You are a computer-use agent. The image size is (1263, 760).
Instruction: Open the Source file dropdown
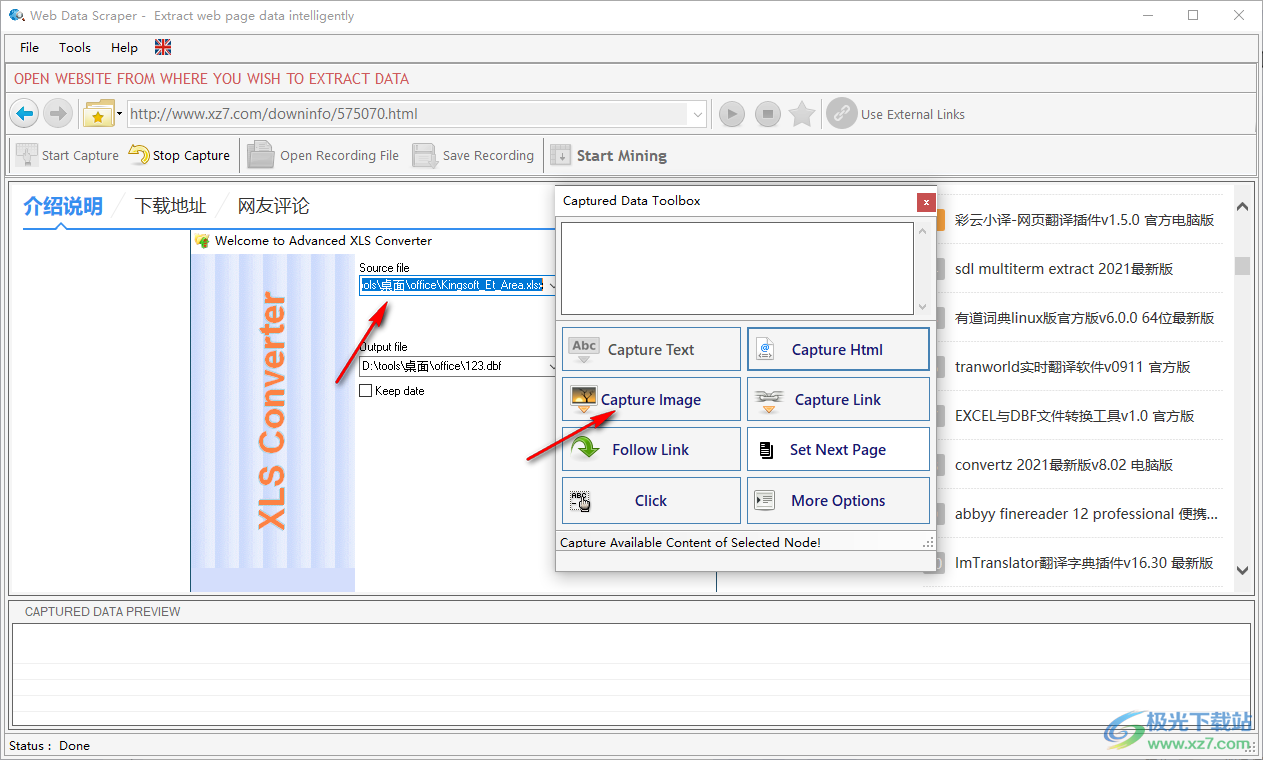(x=551, y=285)
